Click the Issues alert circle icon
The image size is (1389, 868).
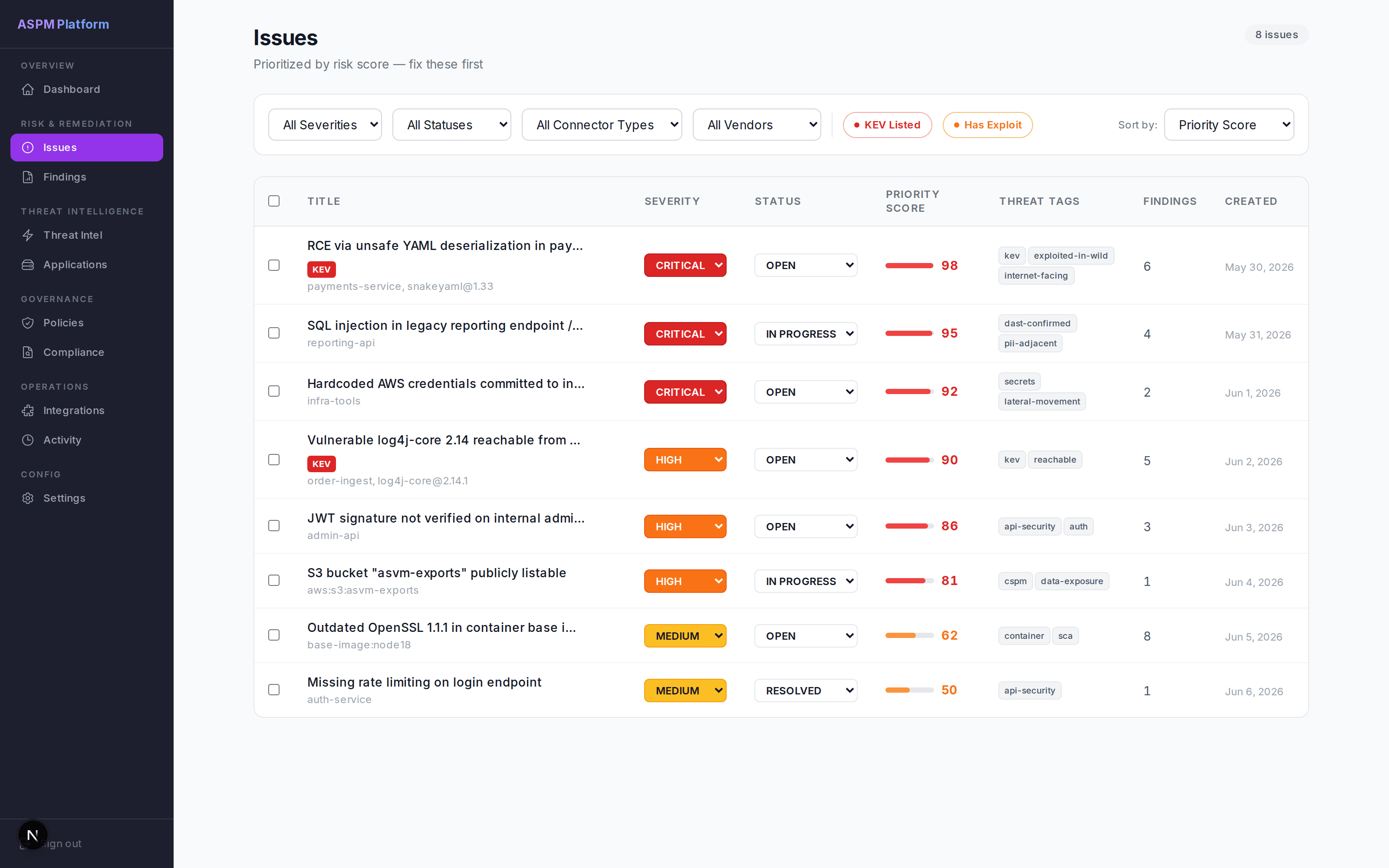click(x=27, y=148)
